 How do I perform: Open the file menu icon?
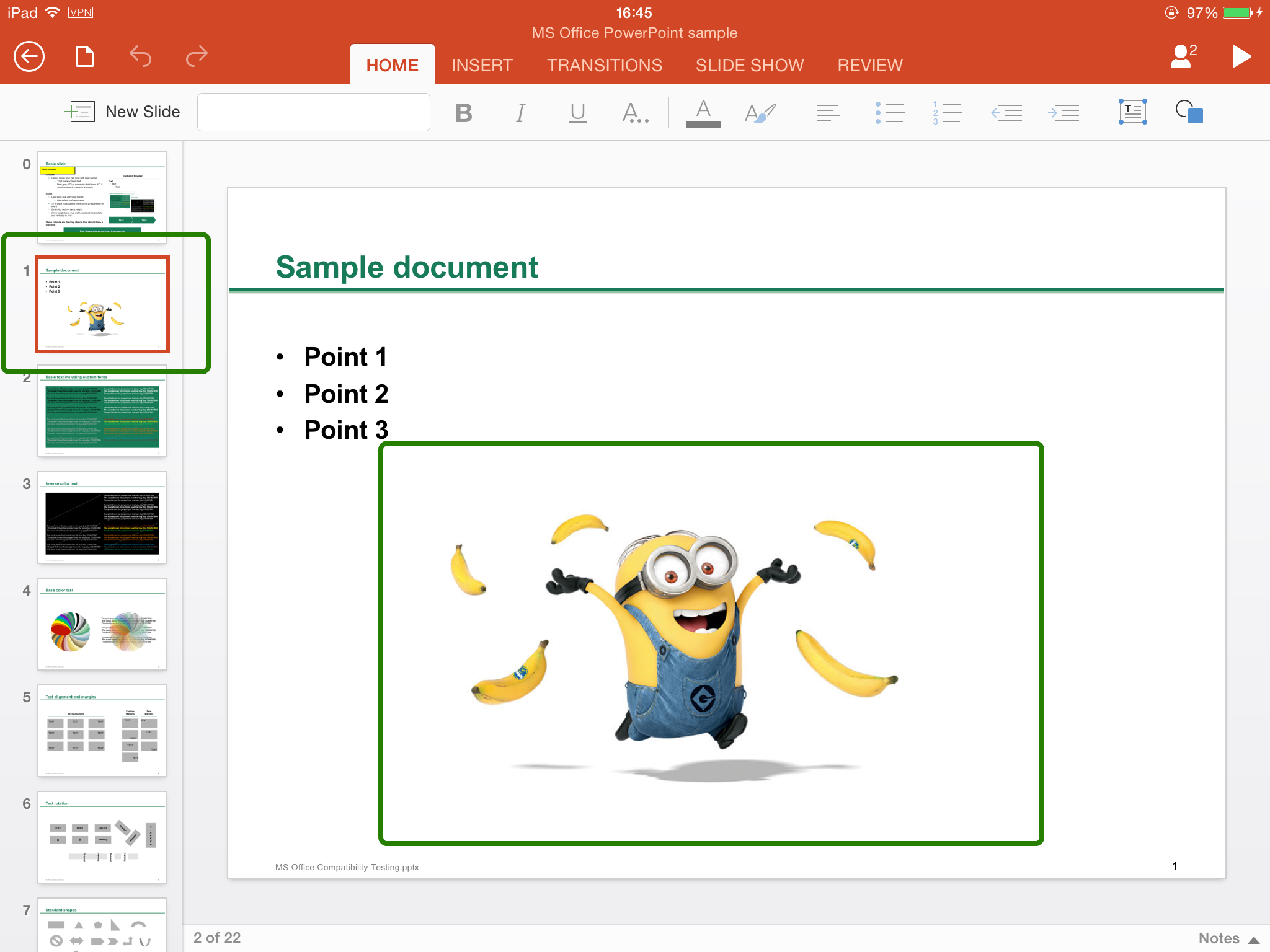[85, 57]
